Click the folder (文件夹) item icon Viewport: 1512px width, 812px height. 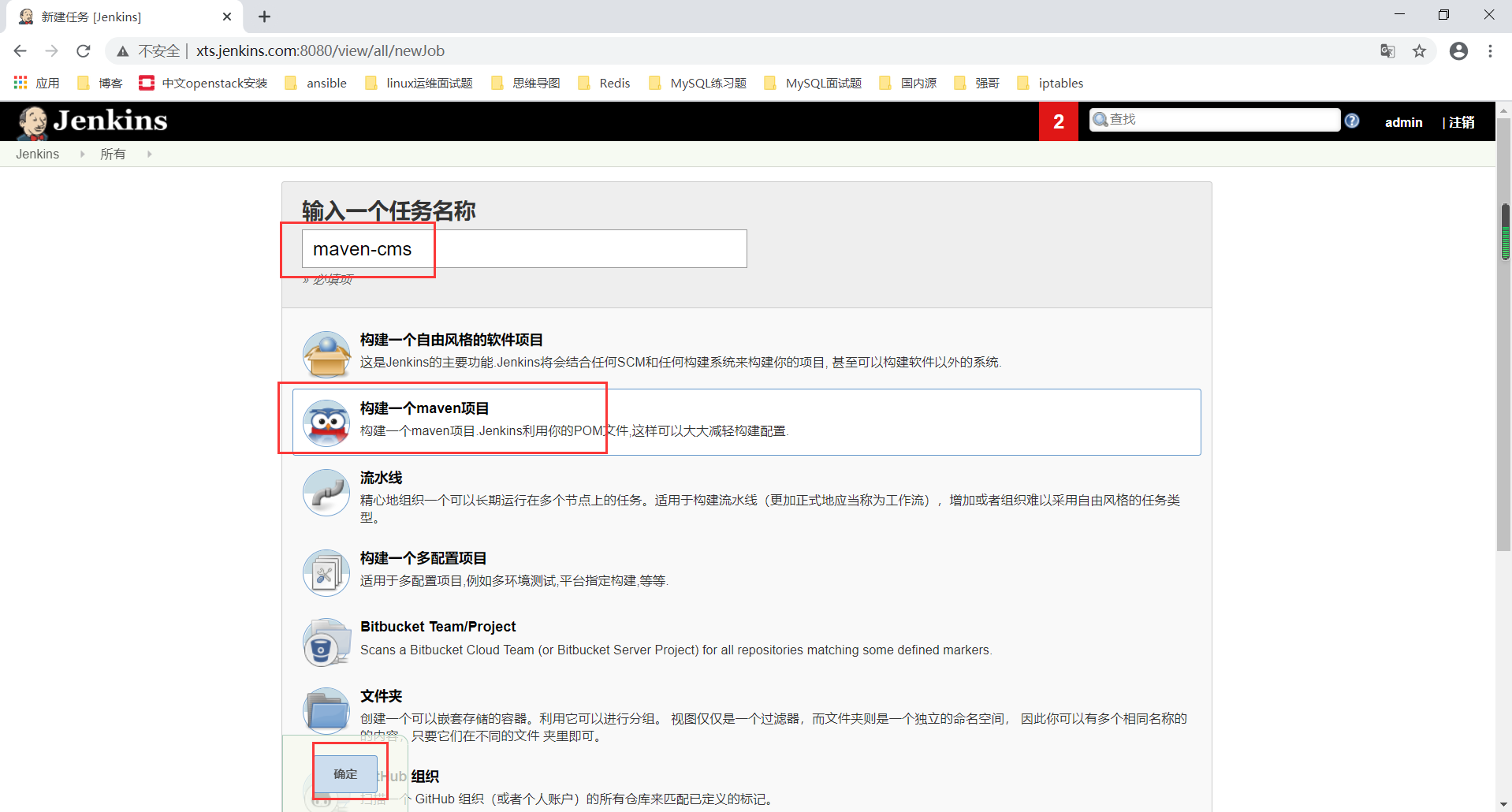[x=326, y=711]
